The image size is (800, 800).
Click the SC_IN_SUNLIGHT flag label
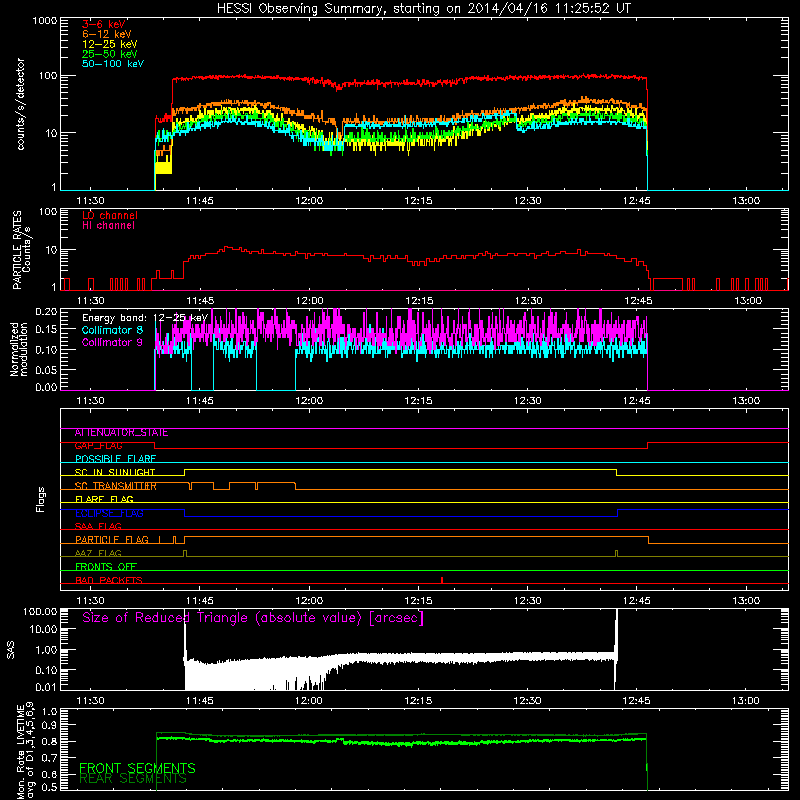pyautogui.click(x=115, y=472)
